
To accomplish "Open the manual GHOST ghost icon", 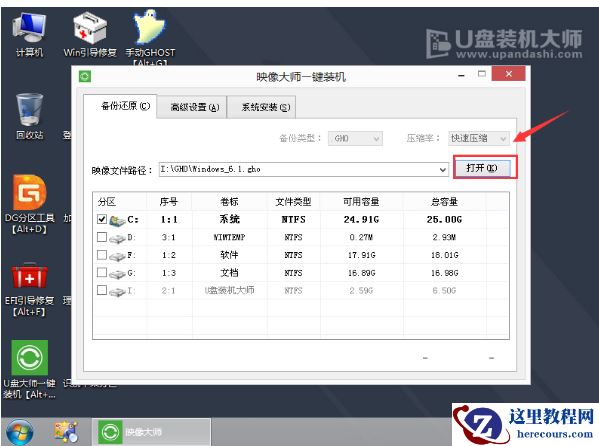I will coord(150,27).
